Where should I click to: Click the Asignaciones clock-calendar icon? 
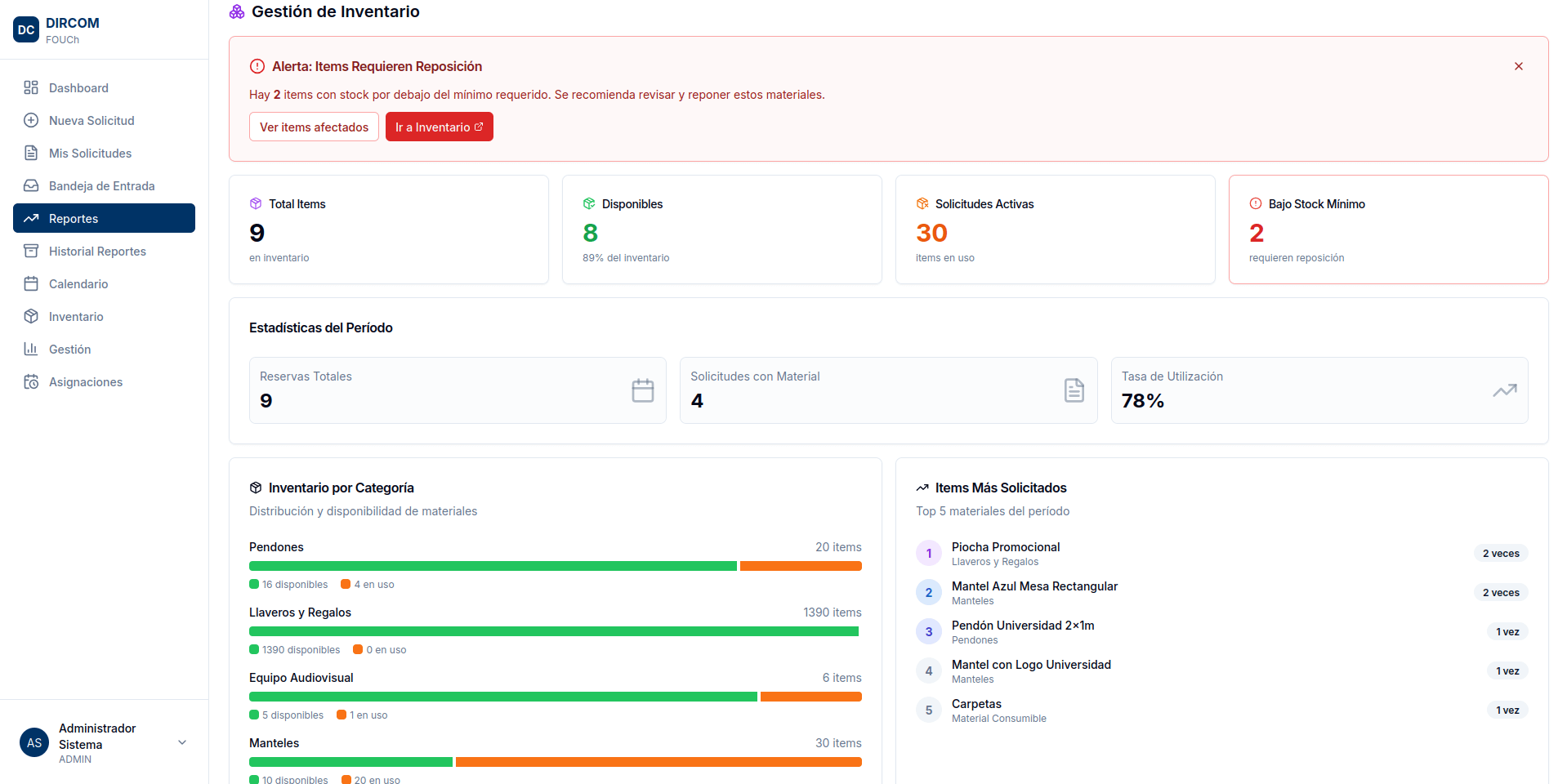pos(31,381)
